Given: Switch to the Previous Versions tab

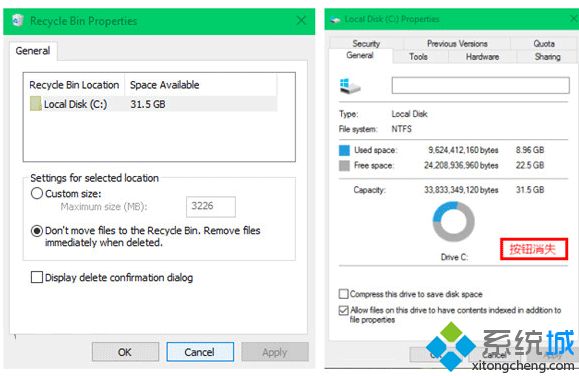Looking at the screenshot, I should point(457,44).
